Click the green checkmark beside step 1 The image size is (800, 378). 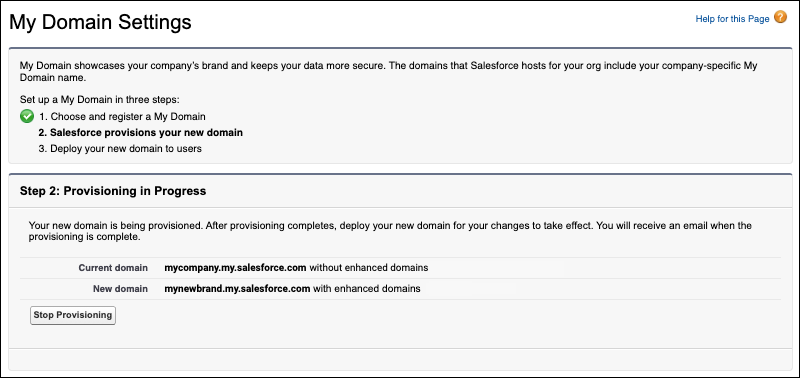pos(27,116)
